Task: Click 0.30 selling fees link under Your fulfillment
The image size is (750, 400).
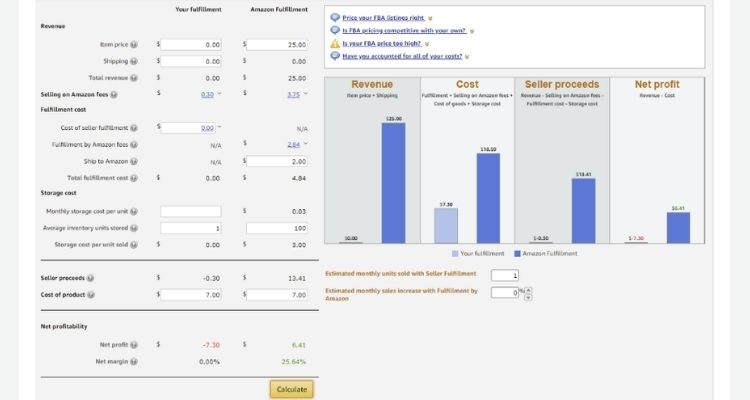Action: pyautogui.click(x=207, y=95)
